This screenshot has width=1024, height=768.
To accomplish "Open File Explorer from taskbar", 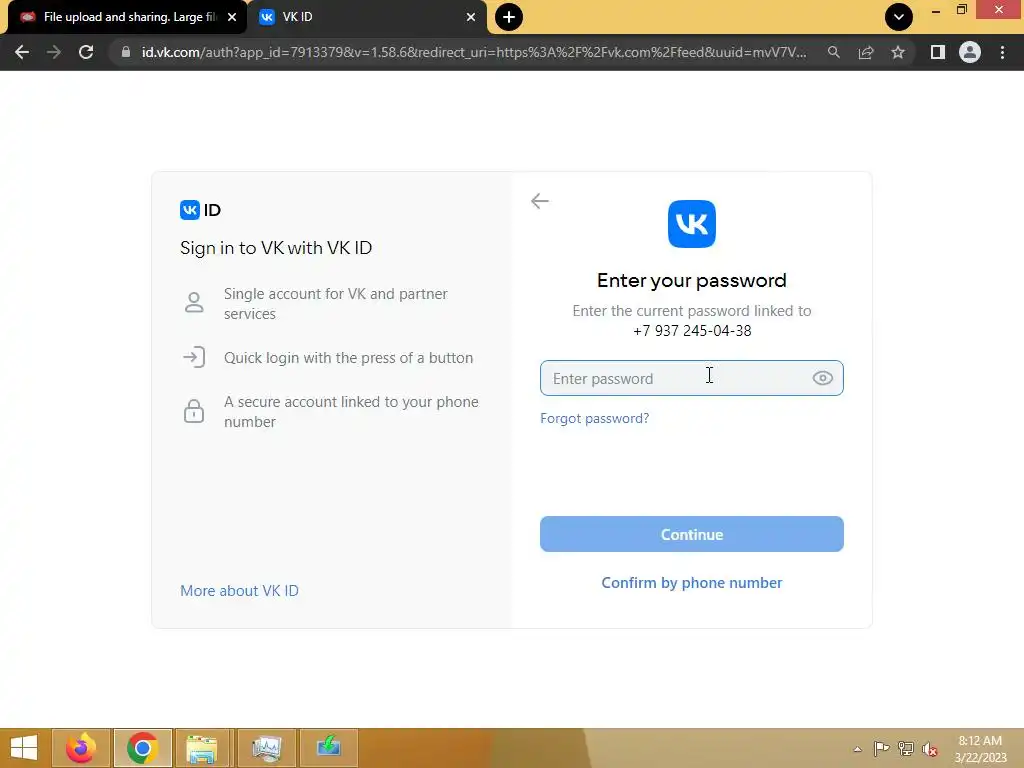I will (x=201, y=748).
